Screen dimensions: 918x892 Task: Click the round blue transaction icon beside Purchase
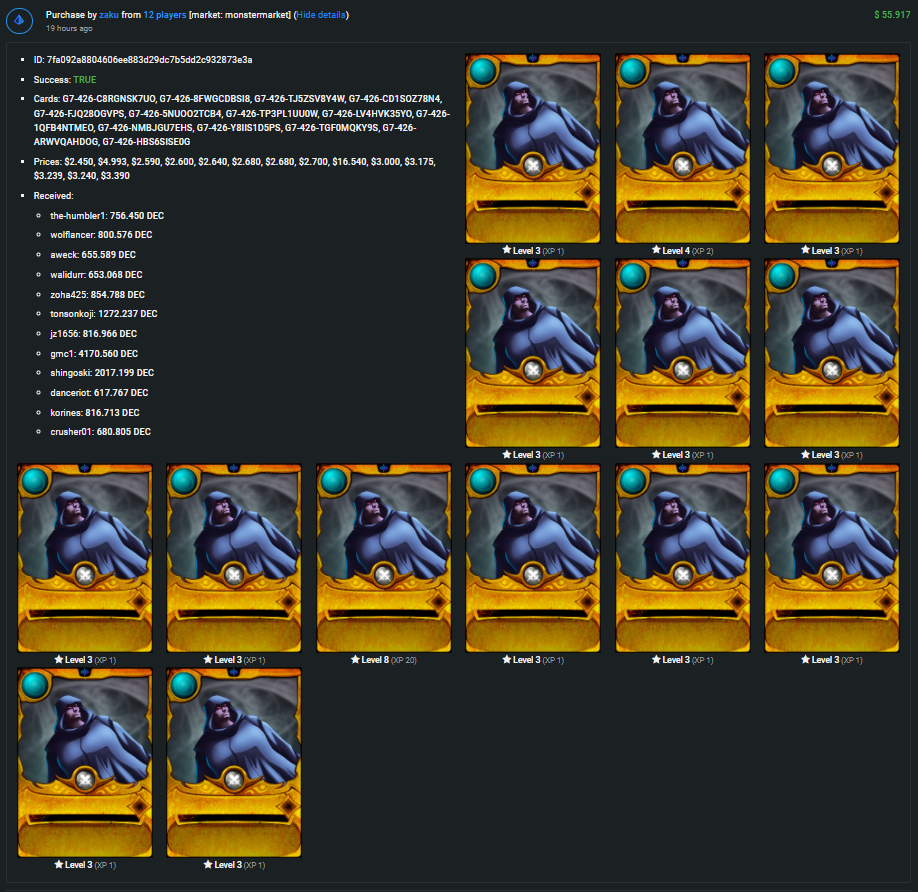19,20
